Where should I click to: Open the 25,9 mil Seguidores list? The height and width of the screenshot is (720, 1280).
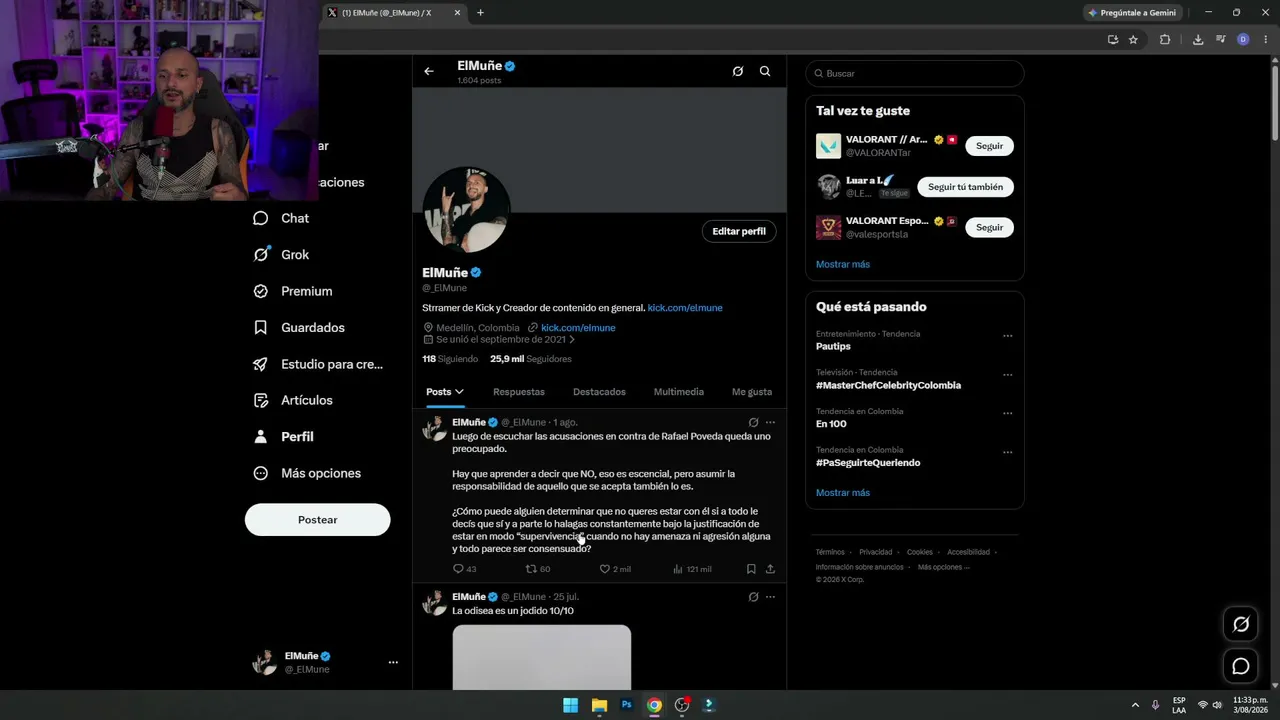pyautogui.click(x=531, y=359)
